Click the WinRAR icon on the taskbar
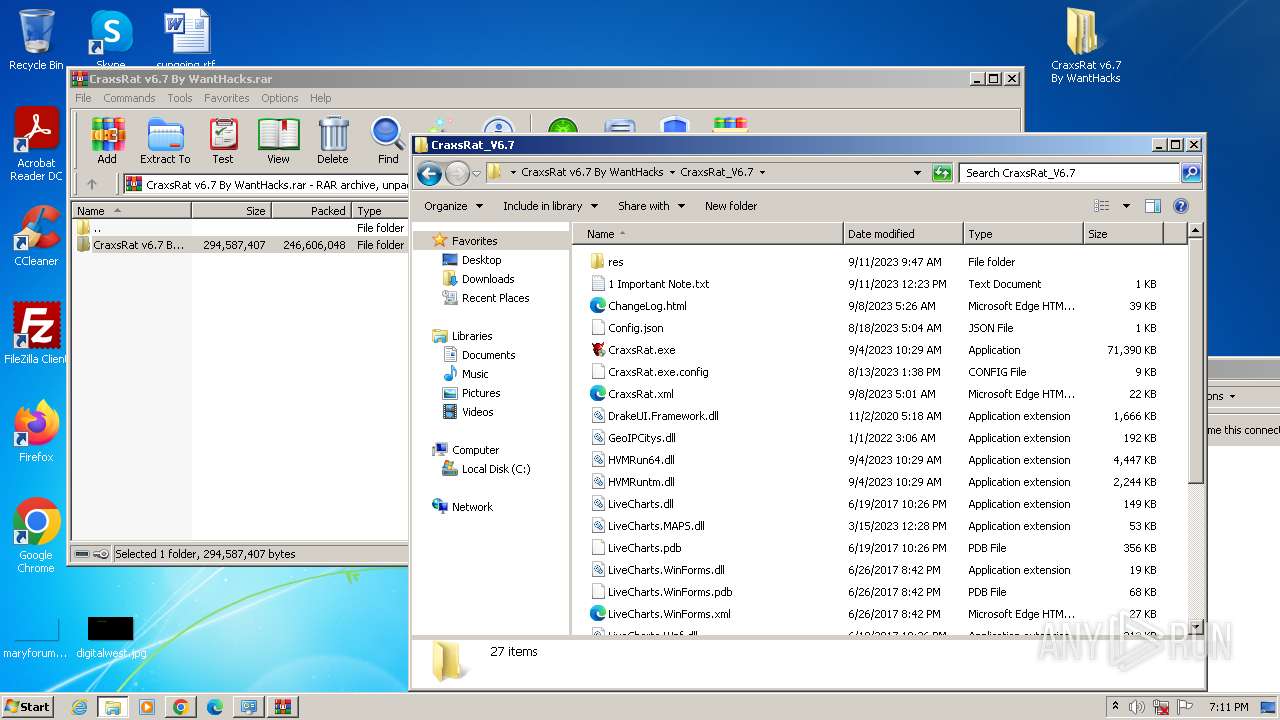Viewport: 1280px width, 720px height. point(281,707)
